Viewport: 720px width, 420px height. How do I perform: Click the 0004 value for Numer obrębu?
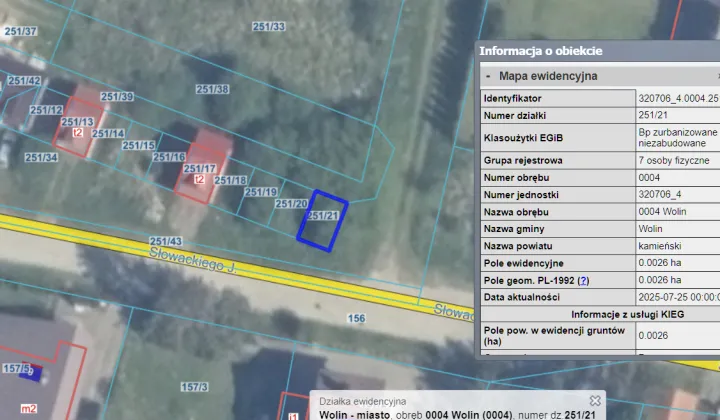649,178
